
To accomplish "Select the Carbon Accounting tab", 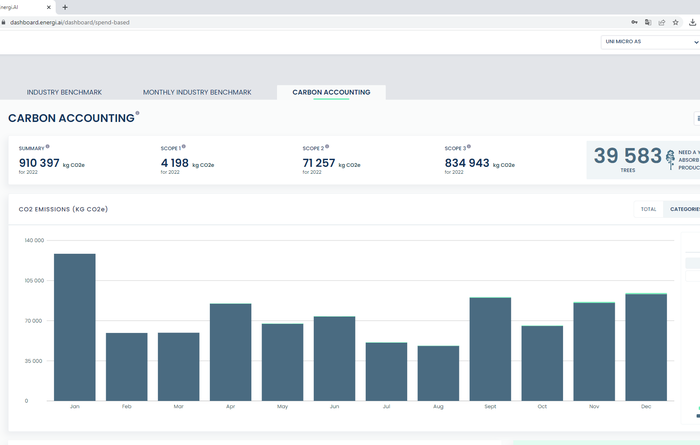I will 331,92.
